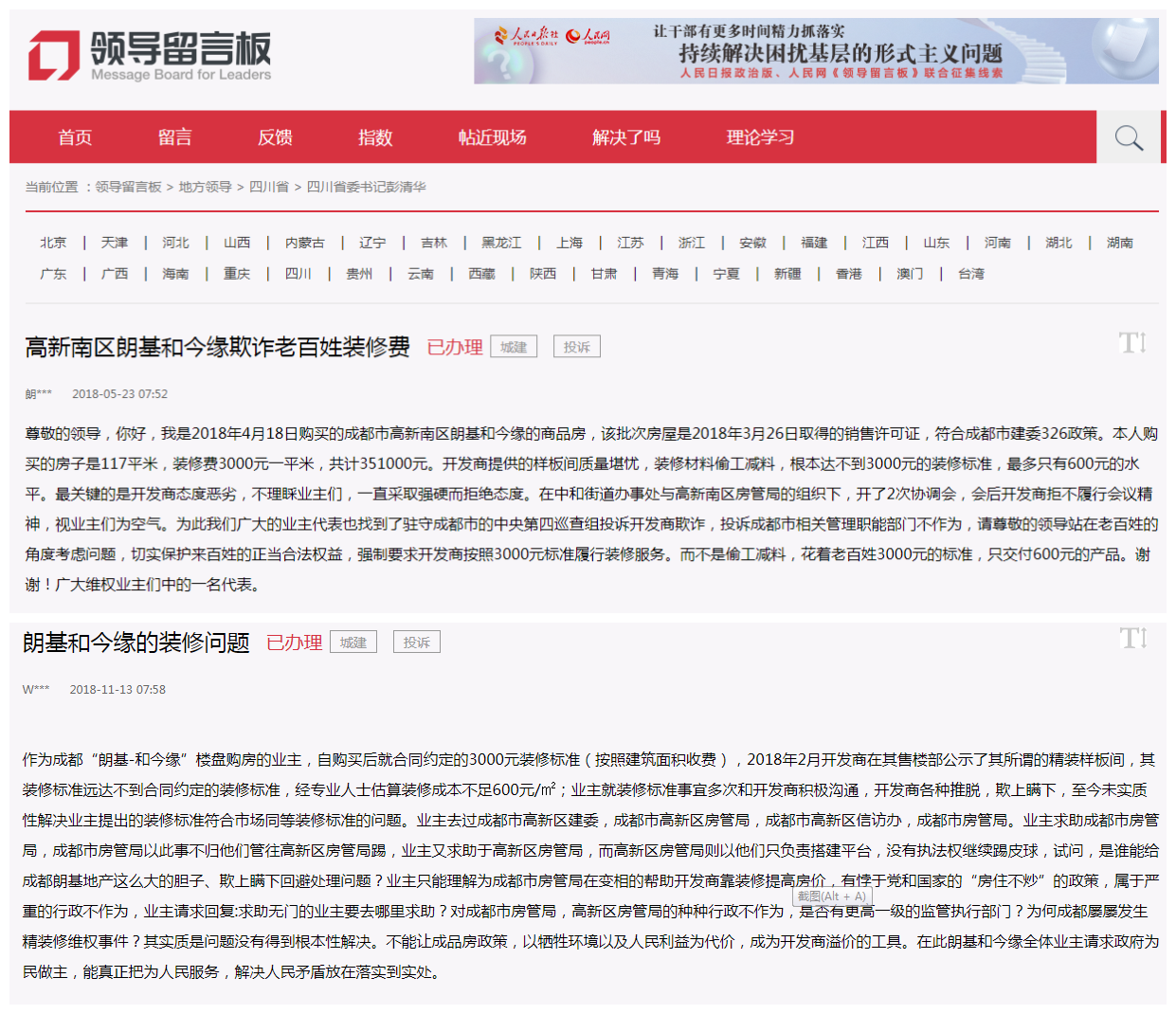Image resolution: width=1176 pixels, height=1014 pixels.
Task: Open the 反馈 menu item
Action: point(276,137)
